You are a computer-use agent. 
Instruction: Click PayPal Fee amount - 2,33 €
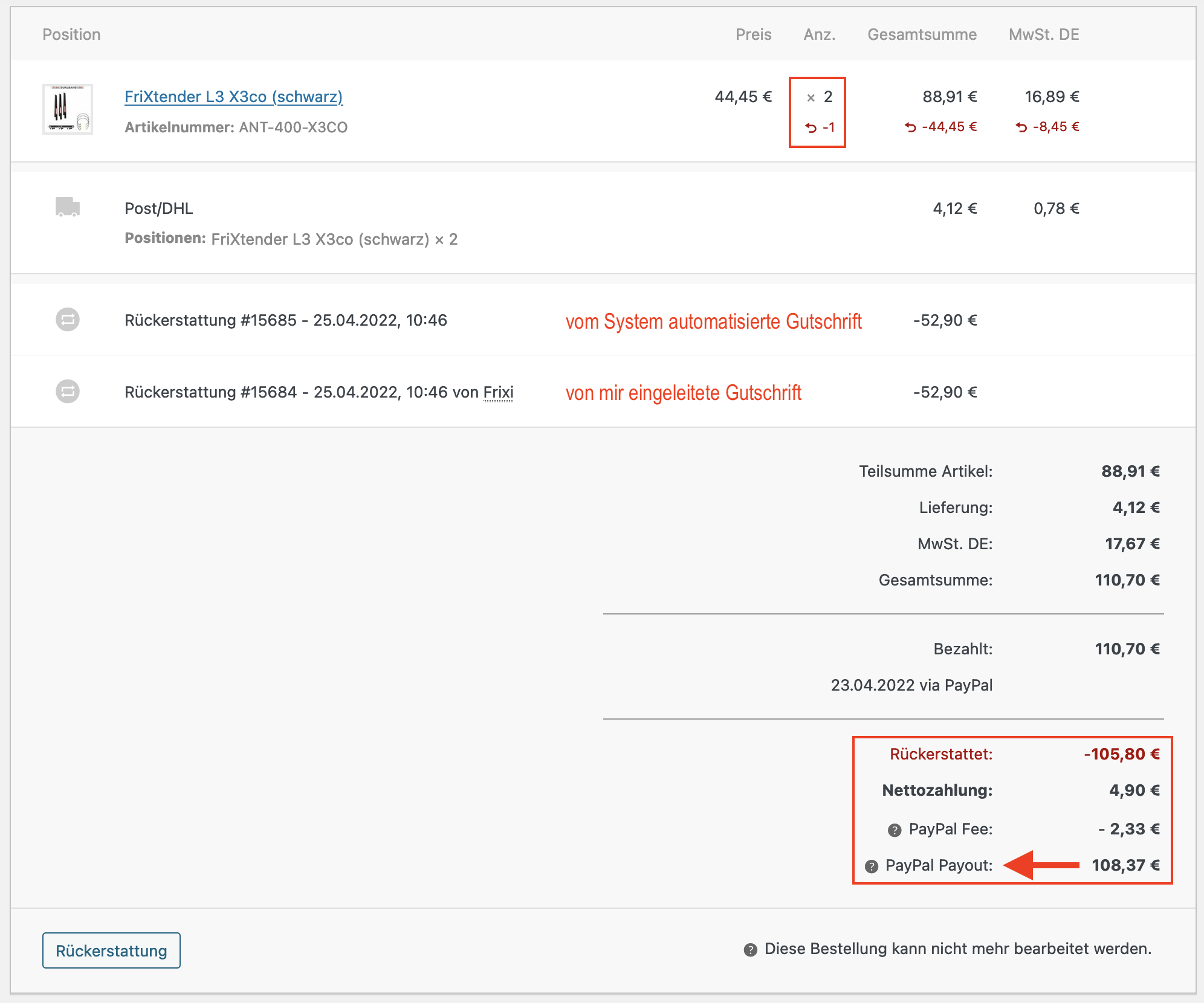(x=1129, y=829)
